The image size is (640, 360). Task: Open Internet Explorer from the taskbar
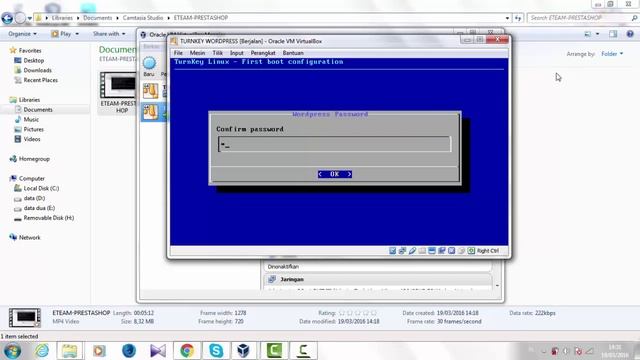[x=42, y=351]
